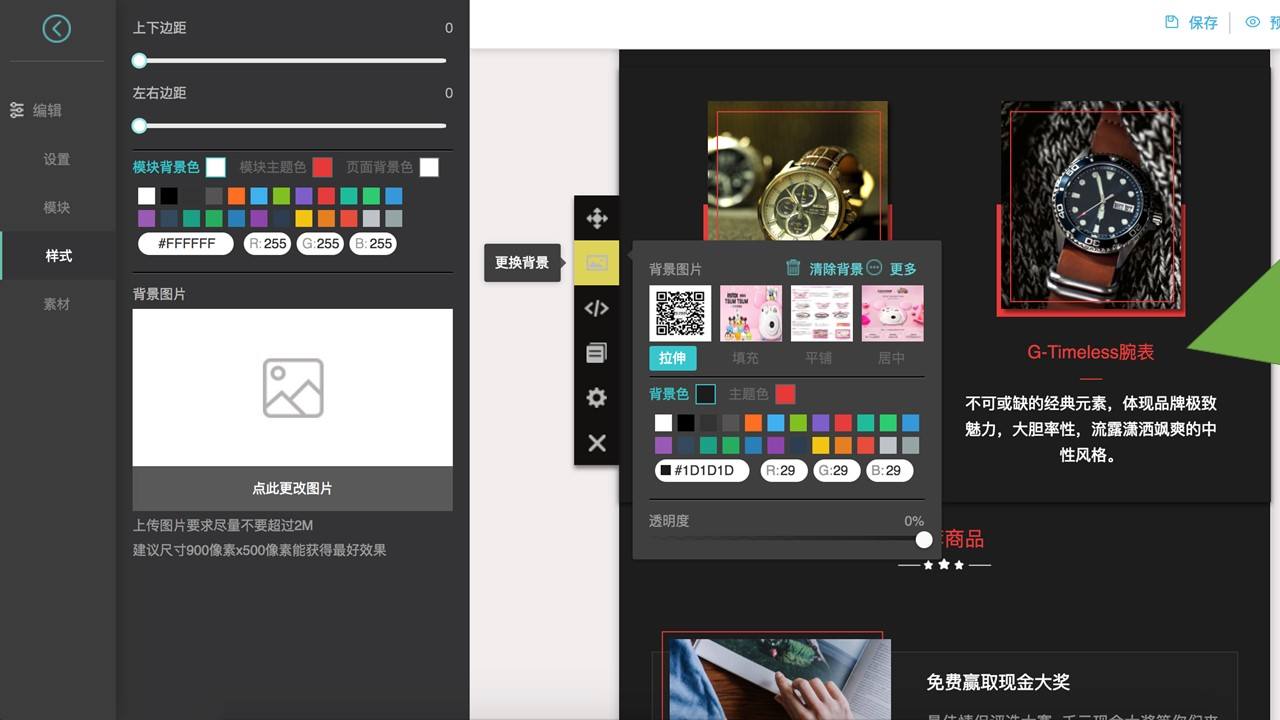Click the yellow change-background image icon
Image resolution: width=1280 pixels, height=720 pixels.
point(596,263)
